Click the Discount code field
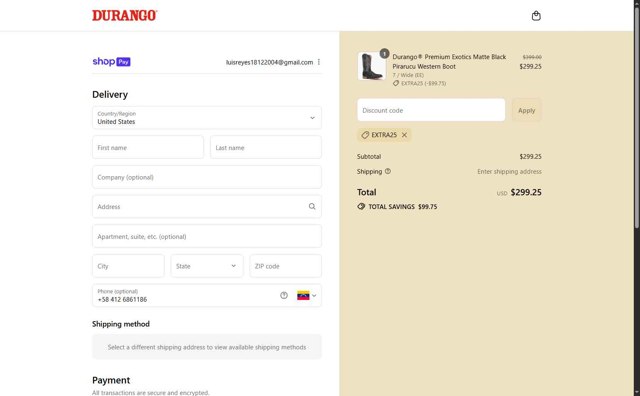Screen dimensions: 640x396 click(x=431, y=110)
